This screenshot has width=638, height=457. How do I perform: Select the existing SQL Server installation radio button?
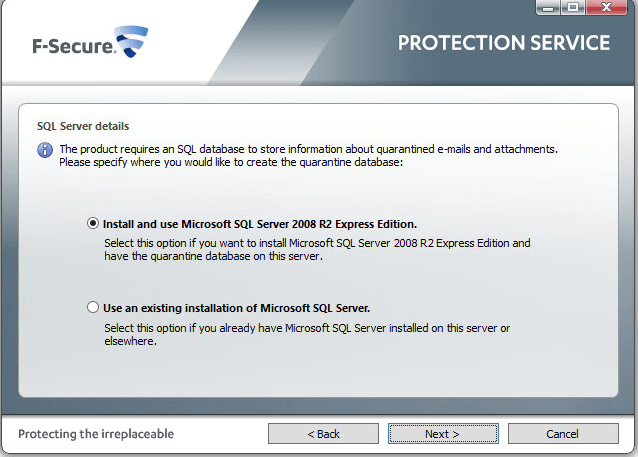tap(94, 308)
